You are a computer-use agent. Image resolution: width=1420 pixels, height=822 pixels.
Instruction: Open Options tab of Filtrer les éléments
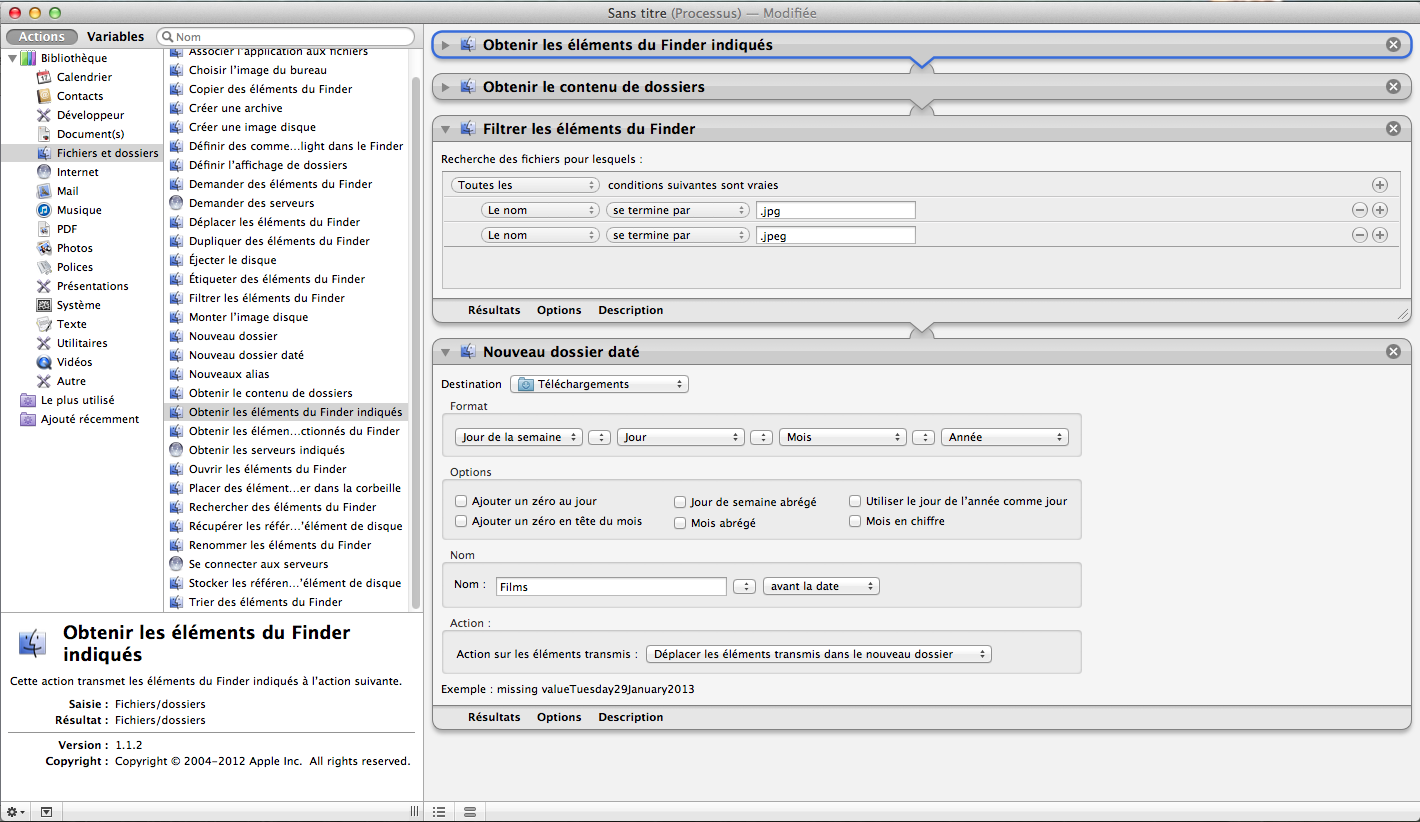(x=558, y=310)
